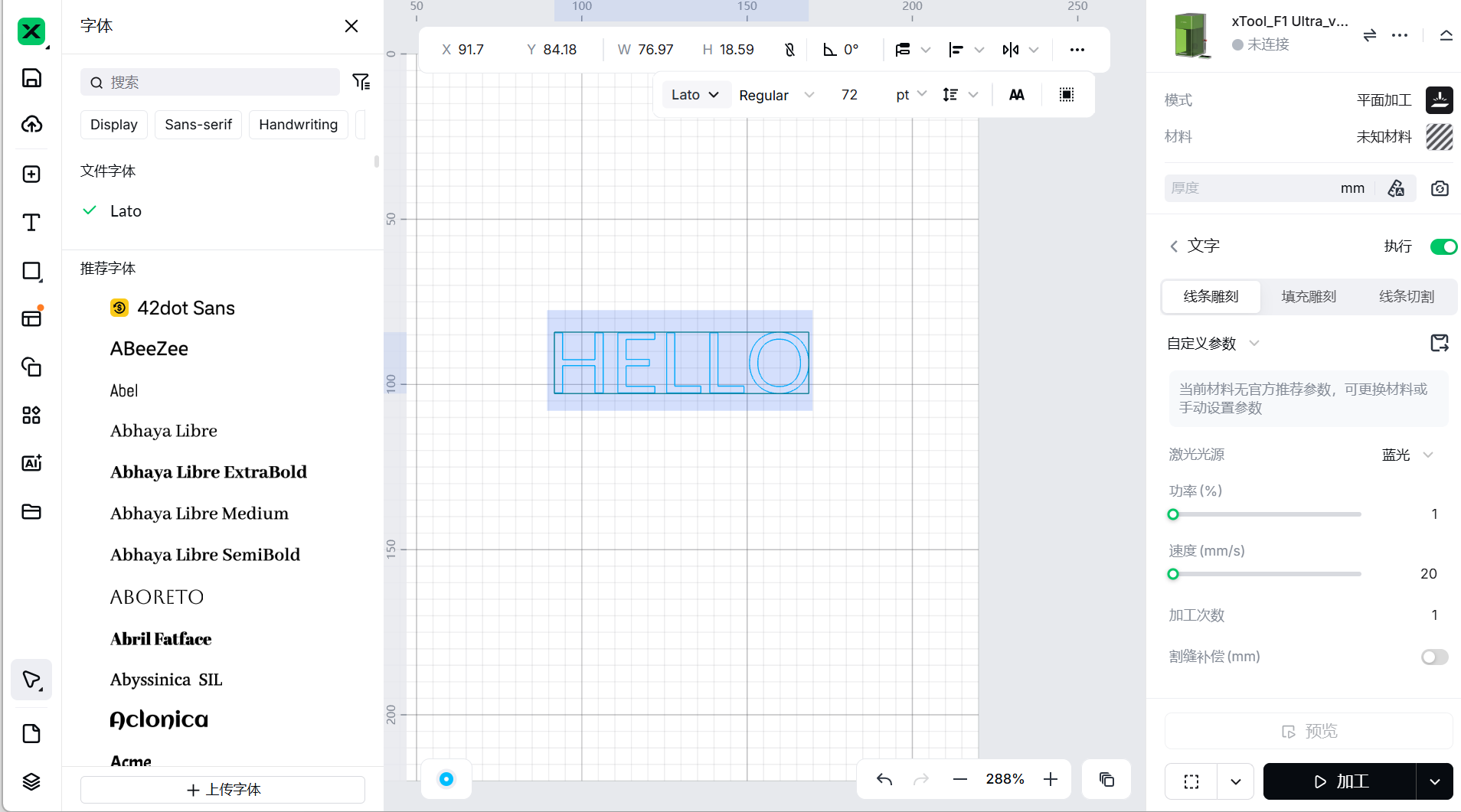
Task: Click the save file icon in sidebar
Action: (x=31, y=78)
